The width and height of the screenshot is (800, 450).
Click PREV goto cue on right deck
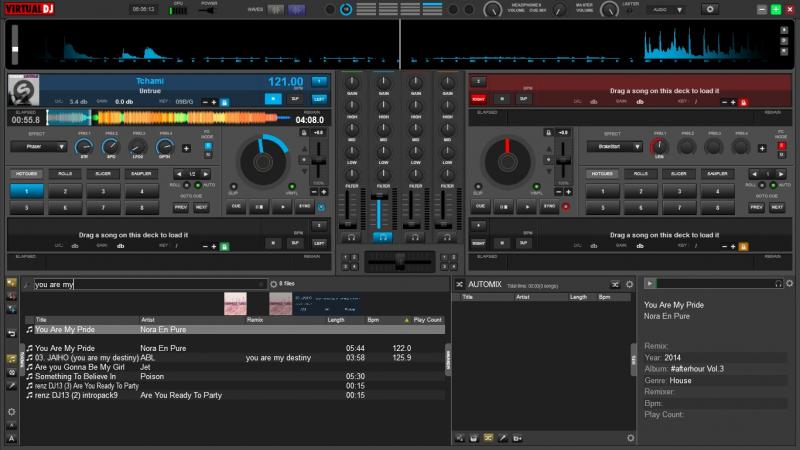(757, 207)
